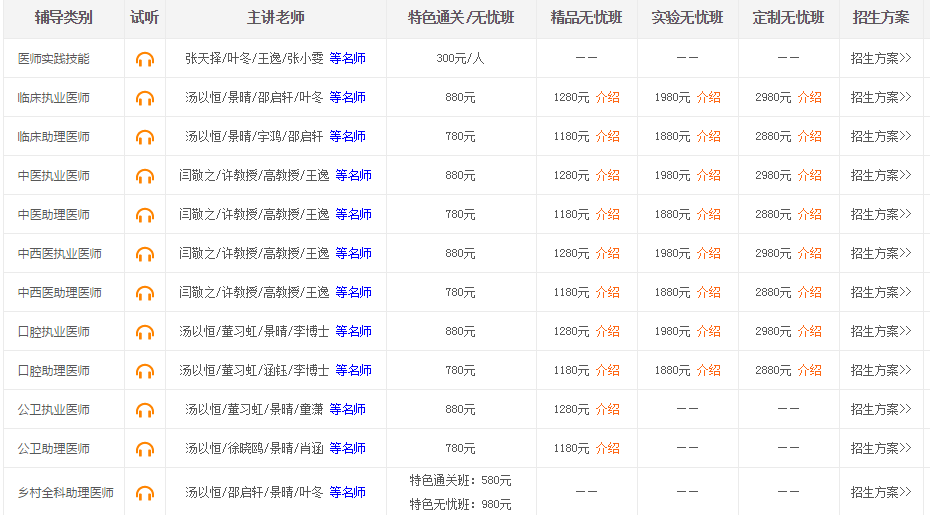
Task: Open 招生方案 for 中西医助理医师 row
Action: (880, 292)
